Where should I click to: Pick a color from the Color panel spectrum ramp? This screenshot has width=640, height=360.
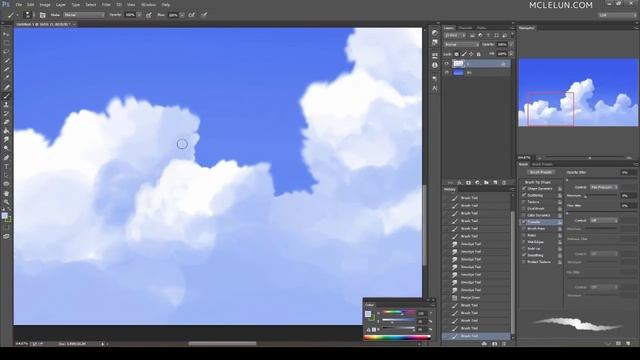click(x=397, y=338)
